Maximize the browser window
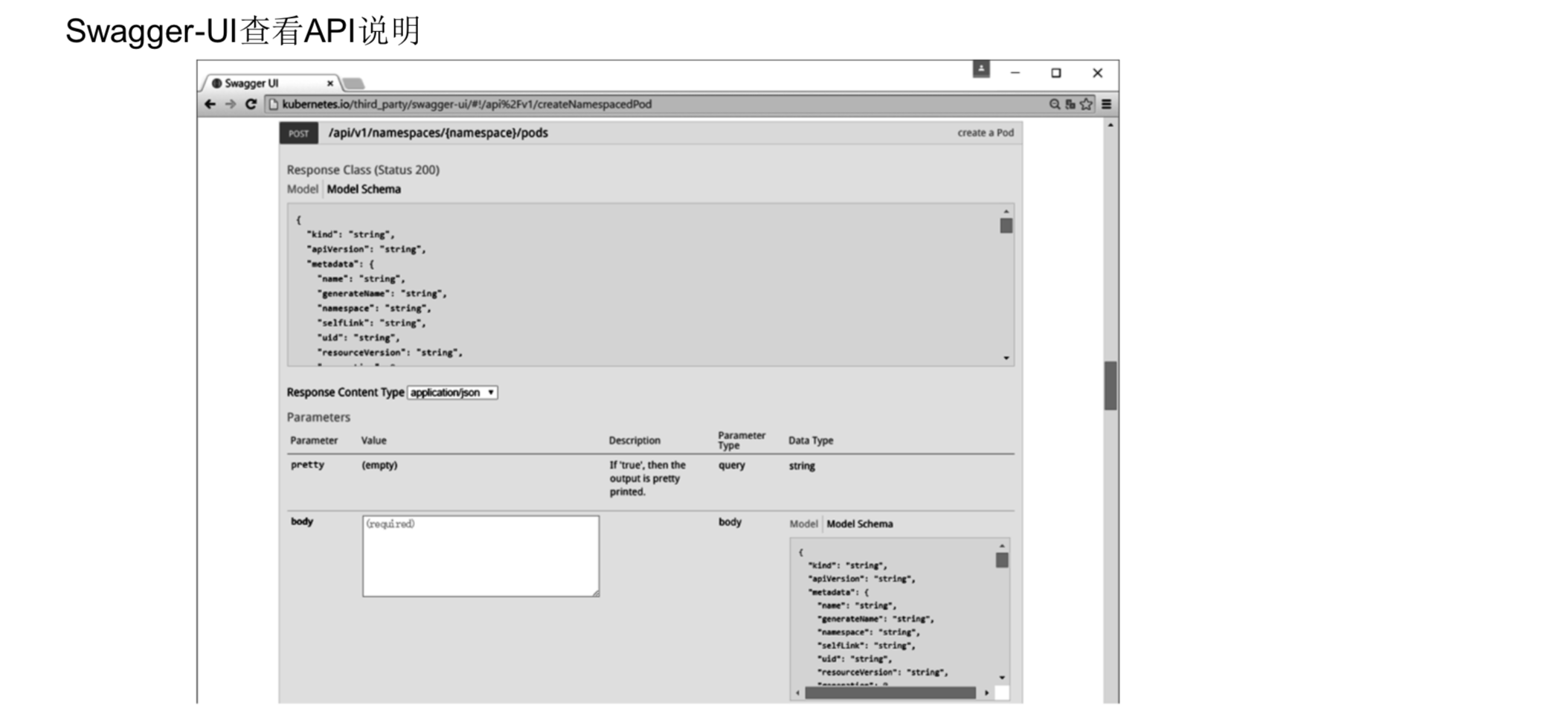 1055,72
